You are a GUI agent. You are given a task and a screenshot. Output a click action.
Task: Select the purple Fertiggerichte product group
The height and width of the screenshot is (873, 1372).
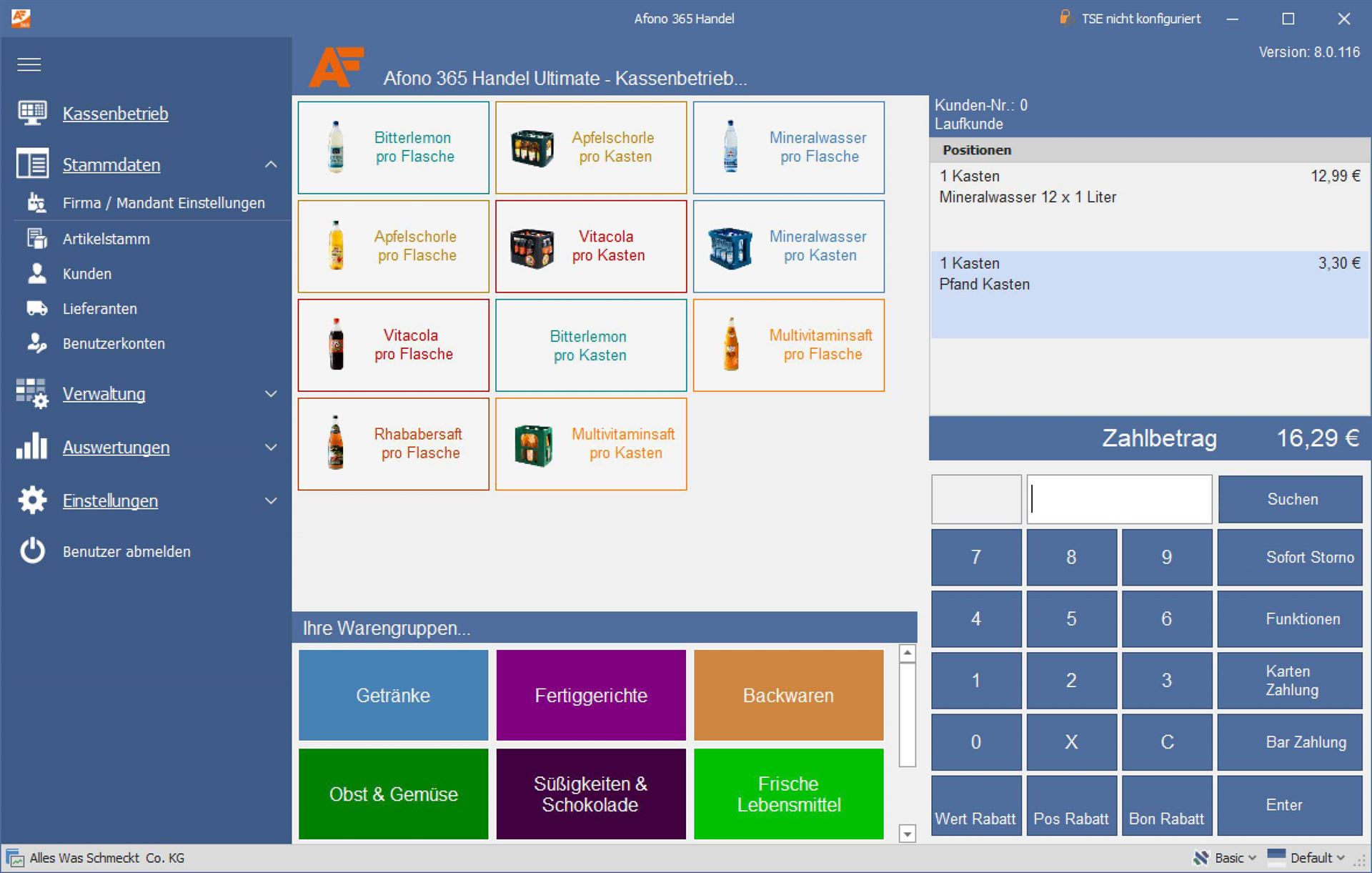(591, 695)
